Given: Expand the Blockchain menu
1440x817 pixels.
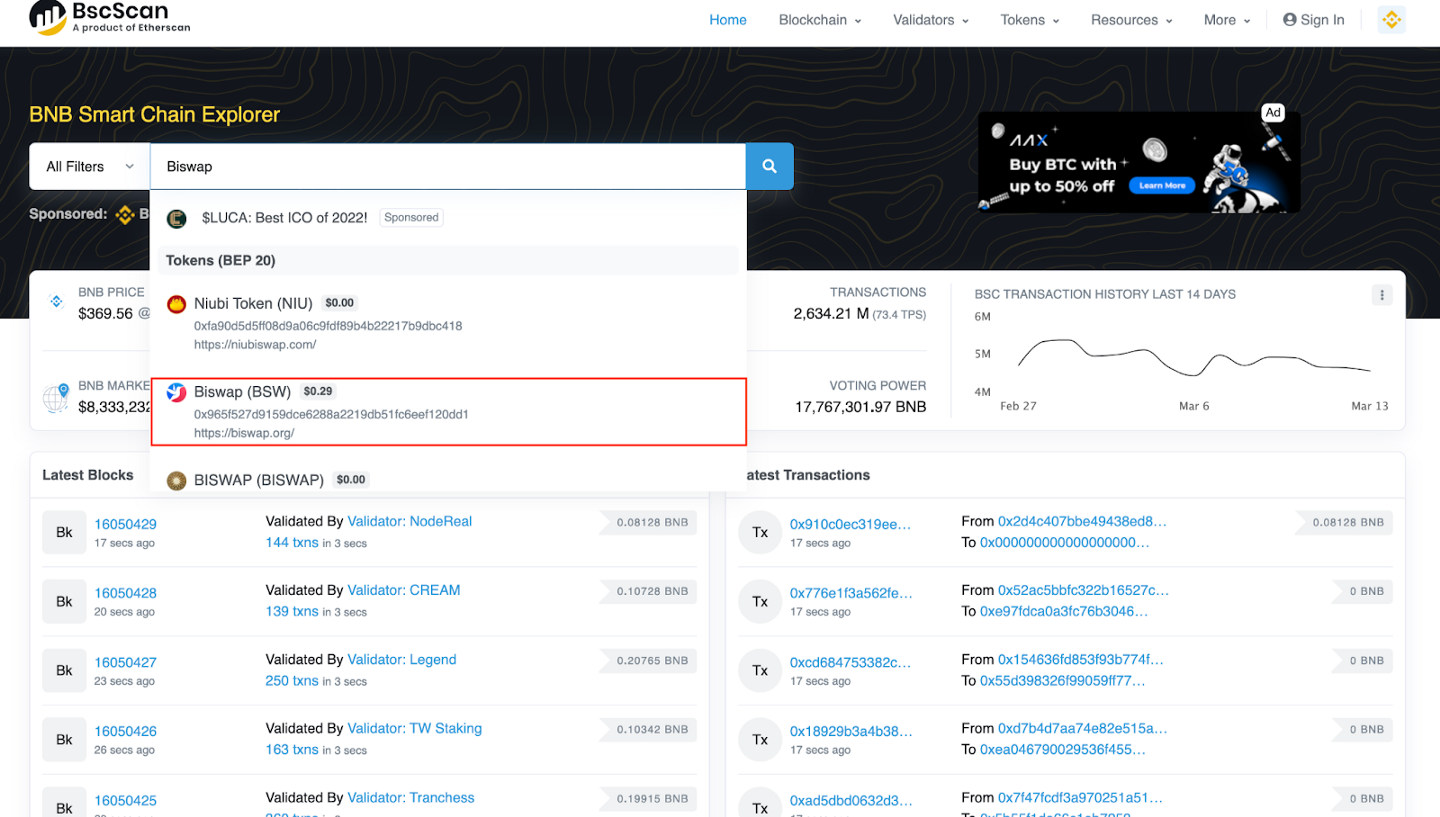Looking at the screenshot, I should click(x=820, y=20).
